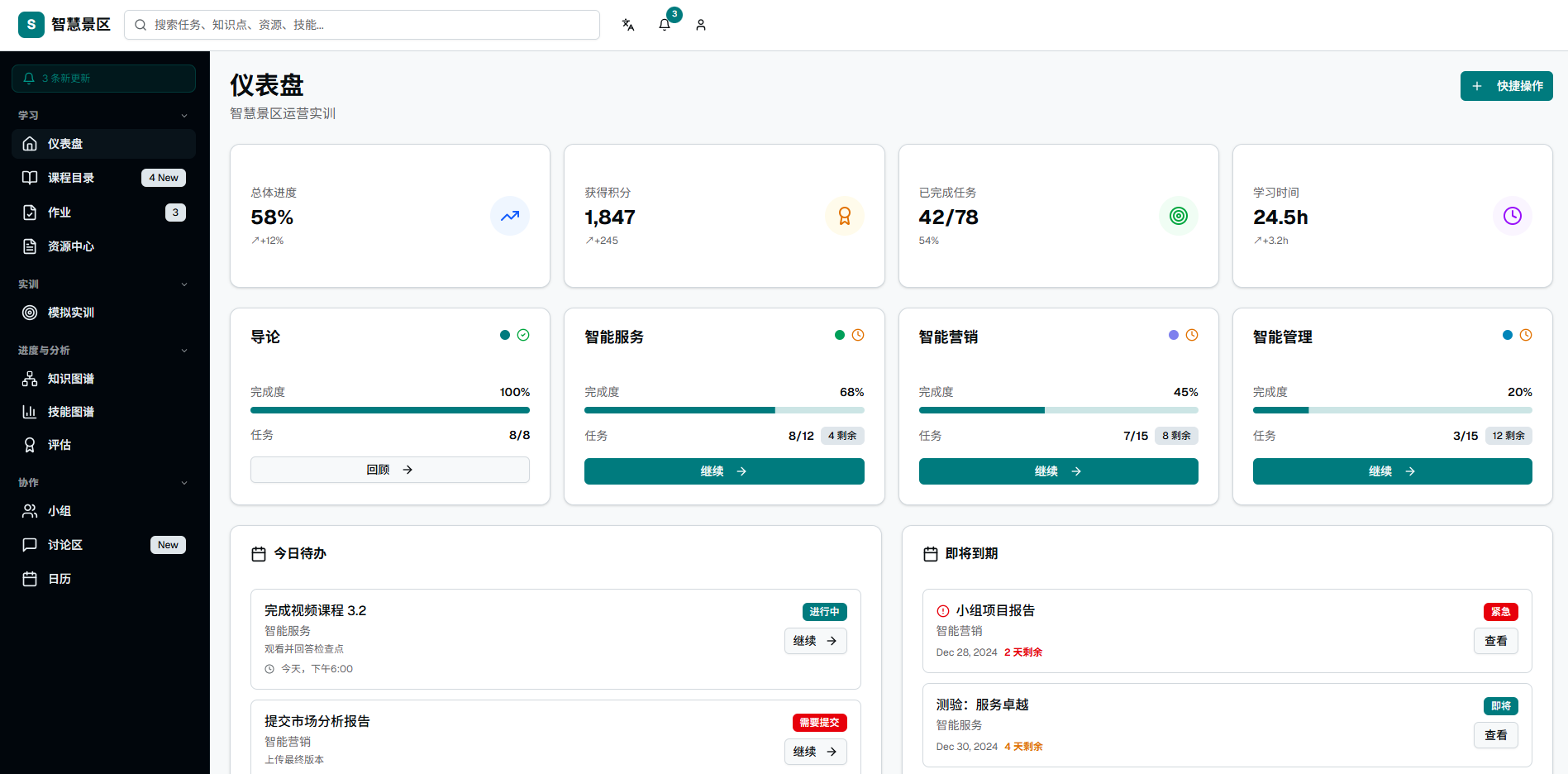Click the study time clock icon
Viewport: 1568px width, 774px height.
[x=1512, y=216]
